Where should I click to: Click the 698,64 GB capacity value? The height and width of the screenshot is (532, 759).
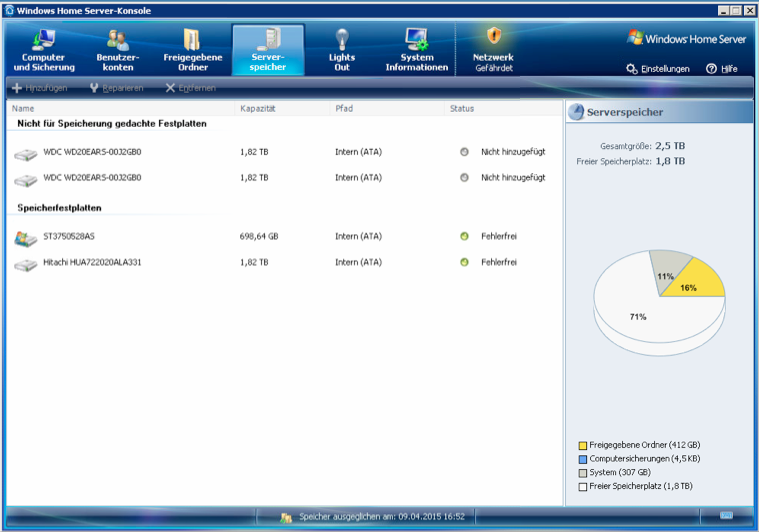coord(259,236)
